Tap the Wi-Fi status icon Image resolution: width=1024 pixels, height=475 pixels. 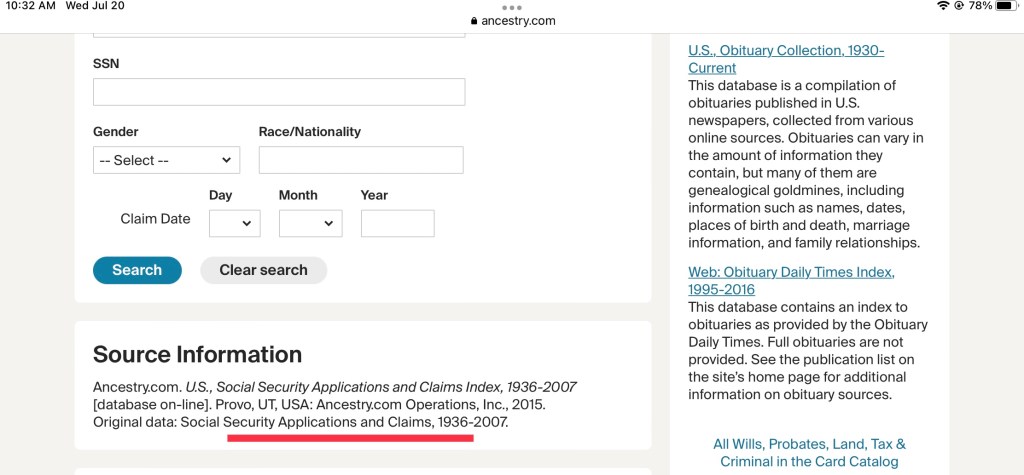click(x=942, y=6)
